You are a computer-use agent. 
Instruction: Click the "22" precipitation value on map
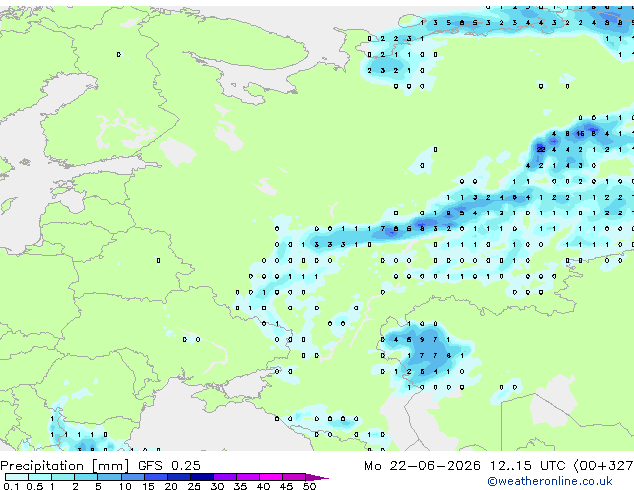pyautogui.click(x=541, y=150)
